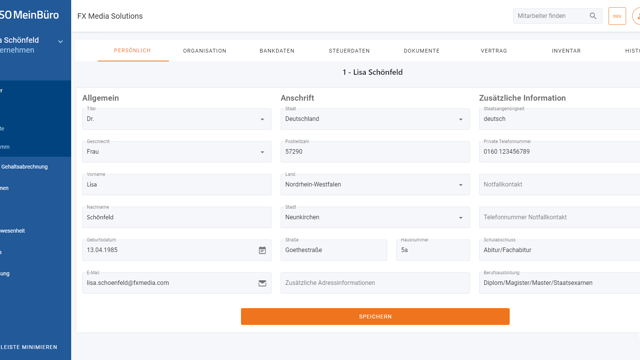Switch to the Bankdaten tab
The image size is (640, 360).
point(277,51)
